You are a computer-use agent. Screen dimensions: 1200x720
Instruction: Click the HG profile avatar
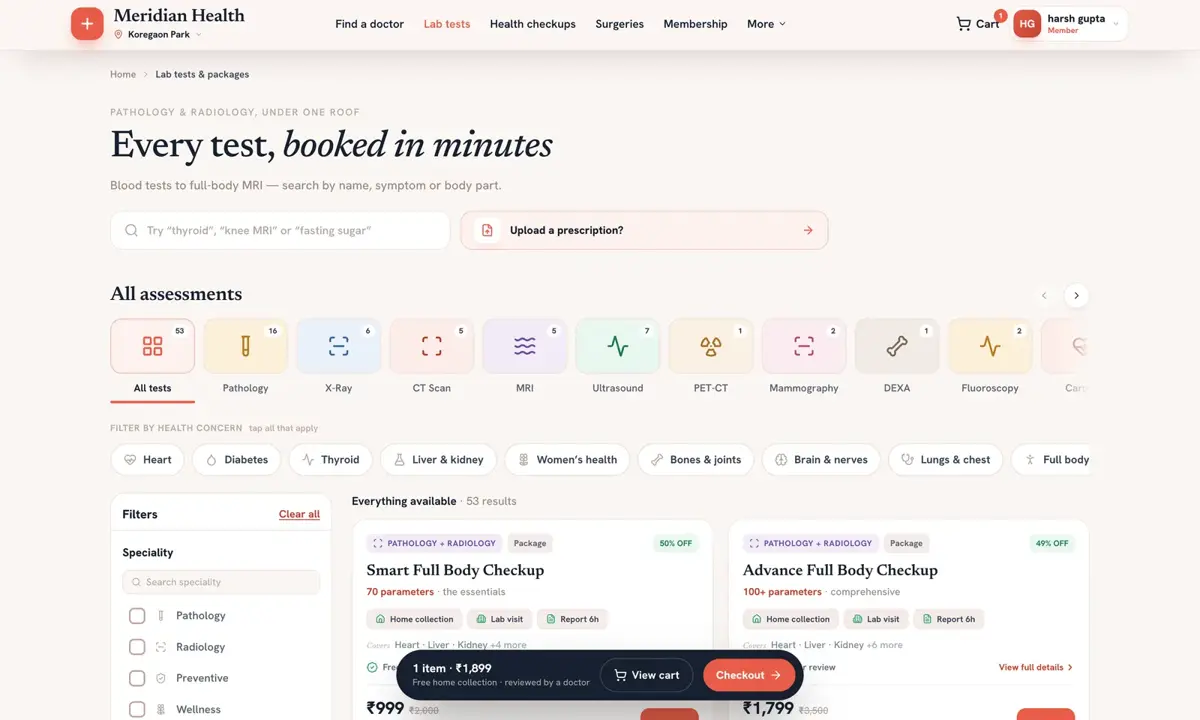pyautogui.click(x=1027, y=24)
